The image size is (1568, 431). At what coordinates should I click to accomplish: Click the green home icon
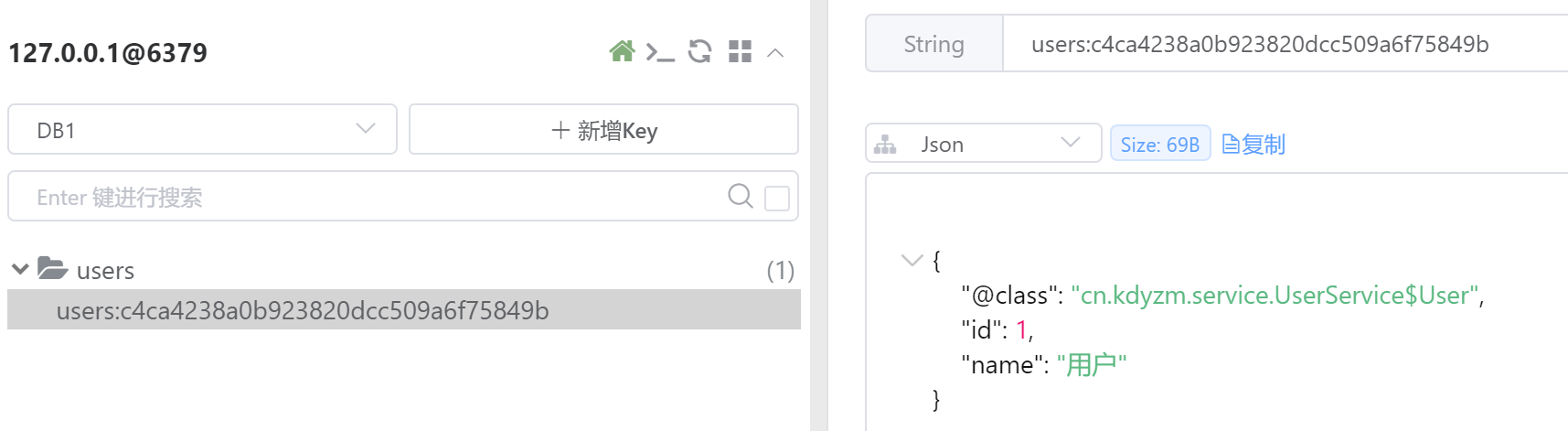tap(622, 51)
